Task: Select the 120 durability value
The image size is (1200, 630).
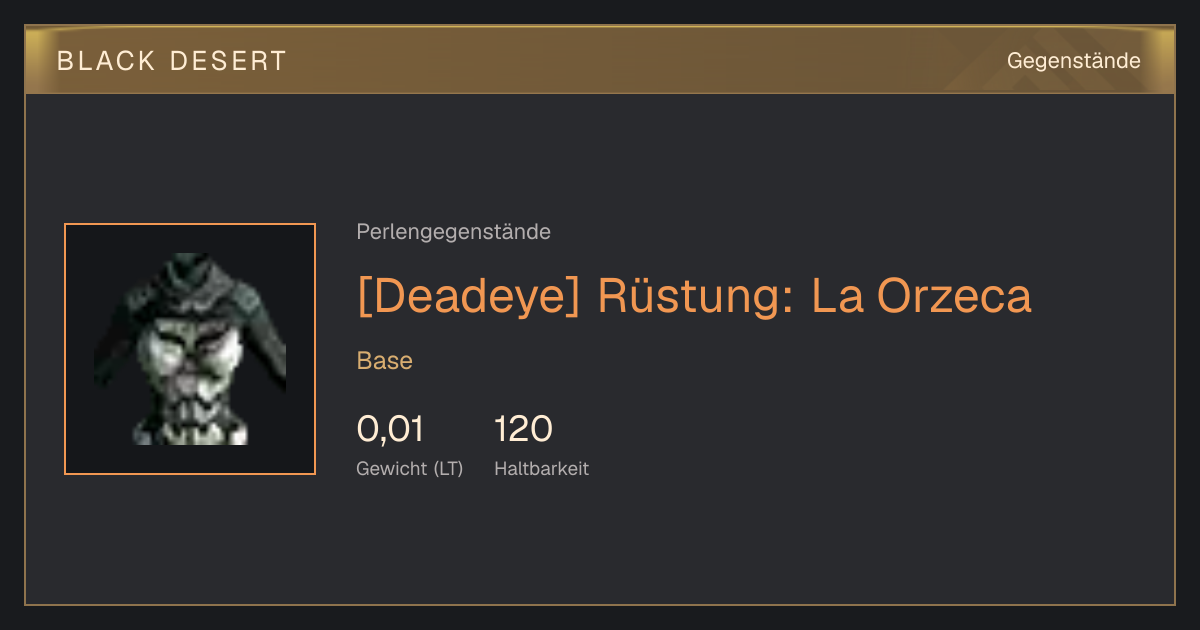Action: pyautogui.click(x=523, y=429)
